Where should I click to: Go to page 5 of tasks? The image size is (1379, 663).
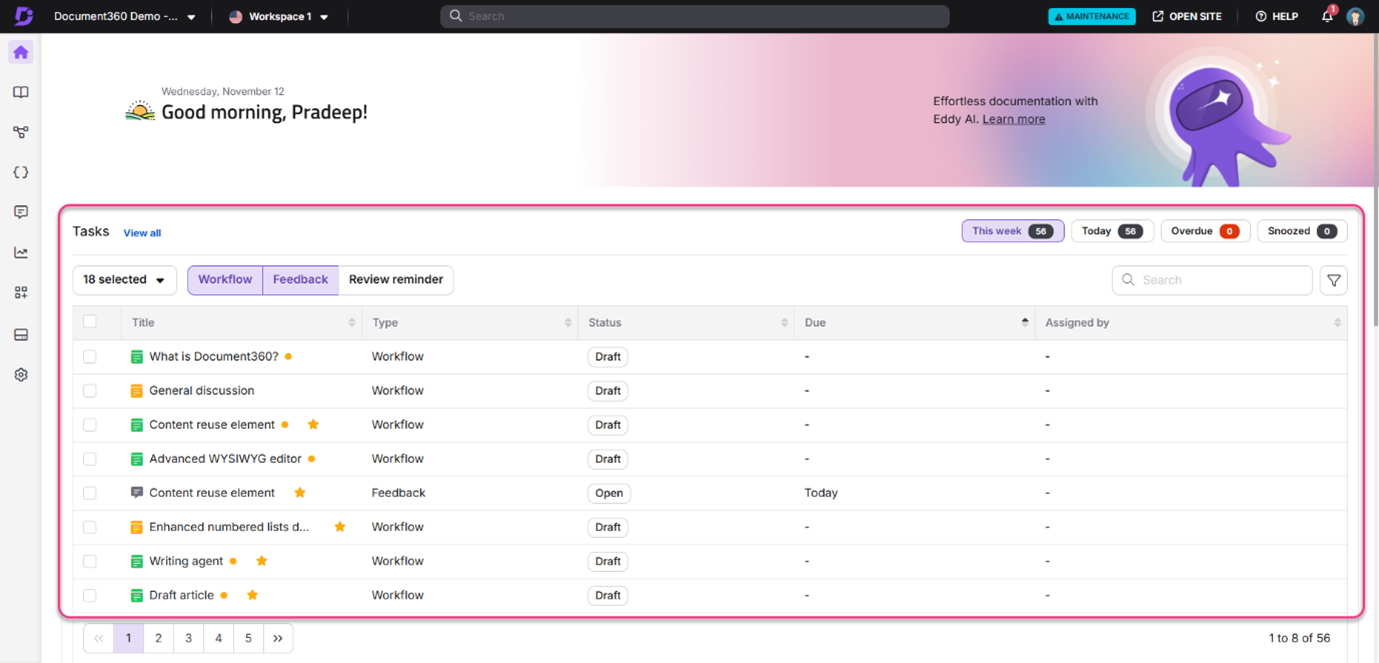(x=248, y=638)
